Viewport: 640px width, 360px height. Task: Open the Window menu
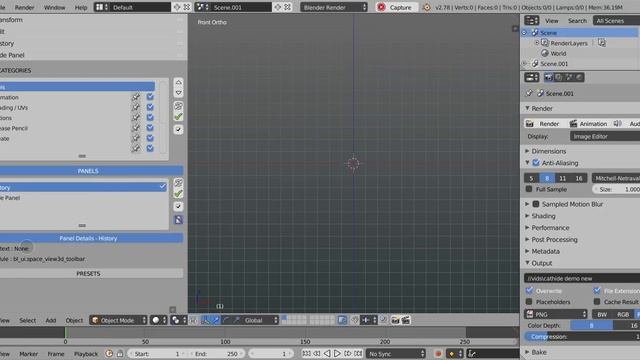[54, 7]
